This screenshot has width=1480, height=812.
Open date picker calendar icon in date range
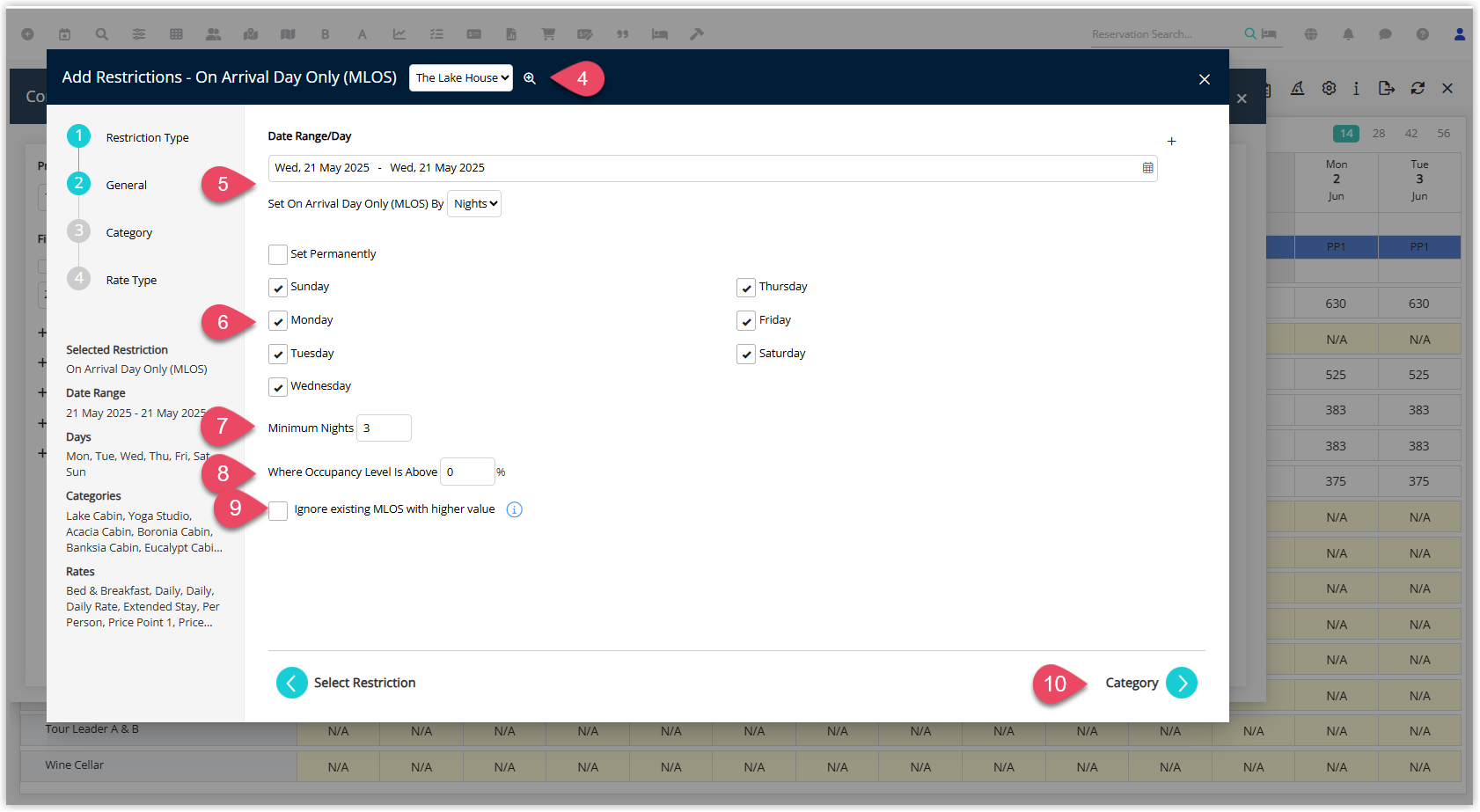(1147, 168)
